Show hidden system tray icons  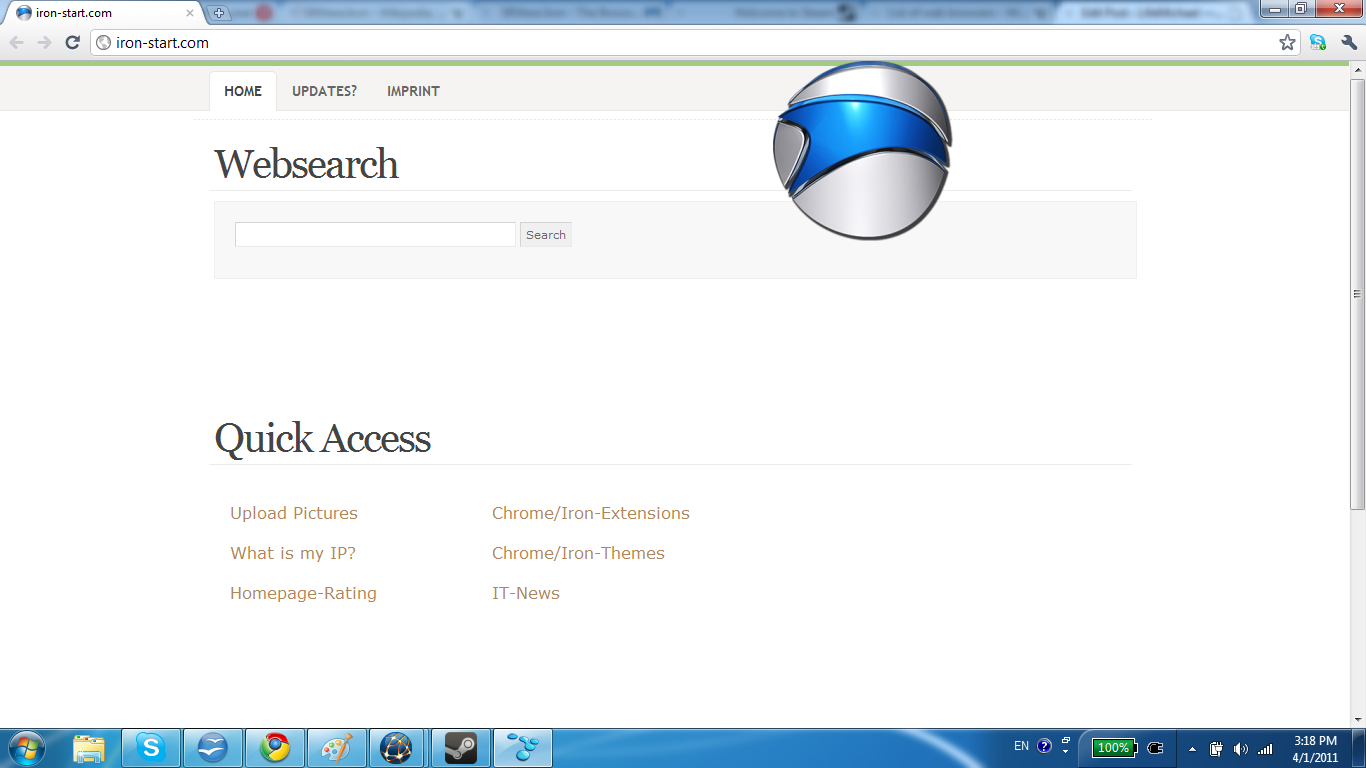point(1192,748)
